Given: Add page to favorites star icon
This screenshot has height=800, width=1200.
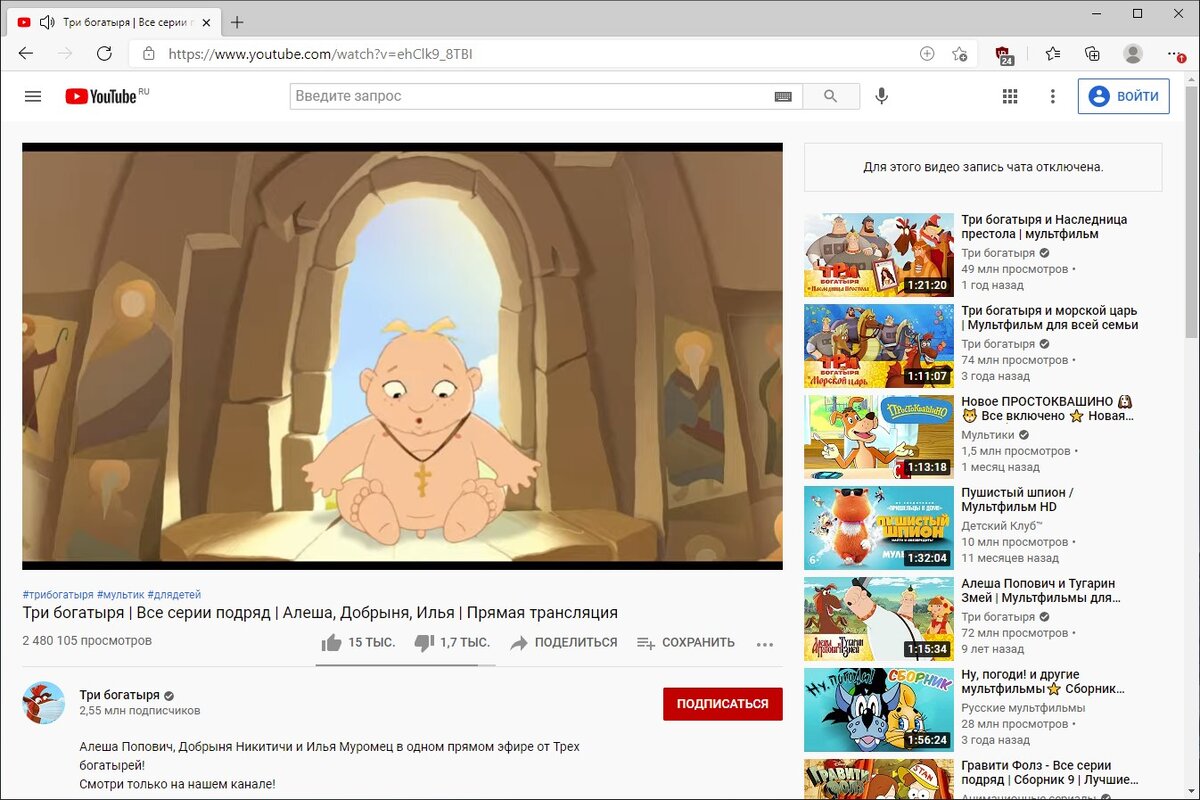Looking at the screenshot, I should (959, 54).
